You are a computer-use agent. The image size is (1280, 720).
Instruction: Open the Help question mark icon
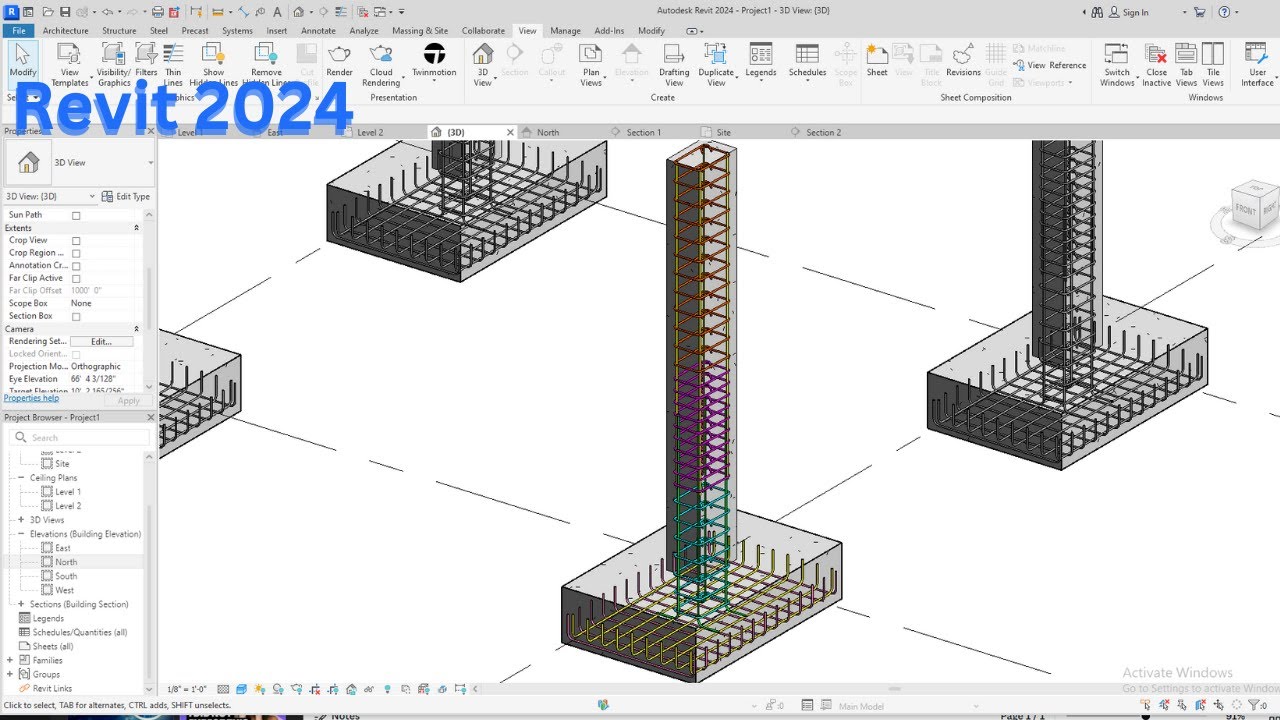click(x=1223, y=12)
